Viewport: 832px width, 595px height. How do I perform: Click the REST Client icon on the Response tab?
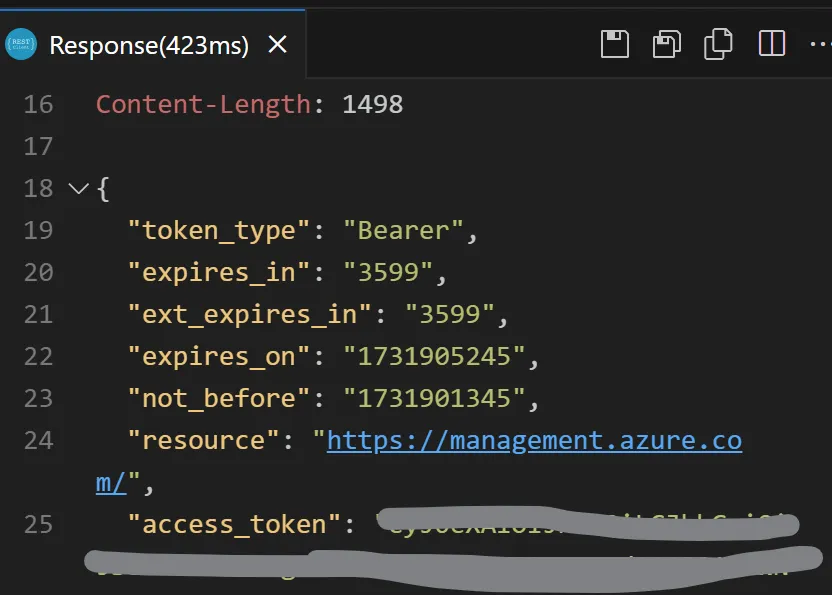(21, 44)
